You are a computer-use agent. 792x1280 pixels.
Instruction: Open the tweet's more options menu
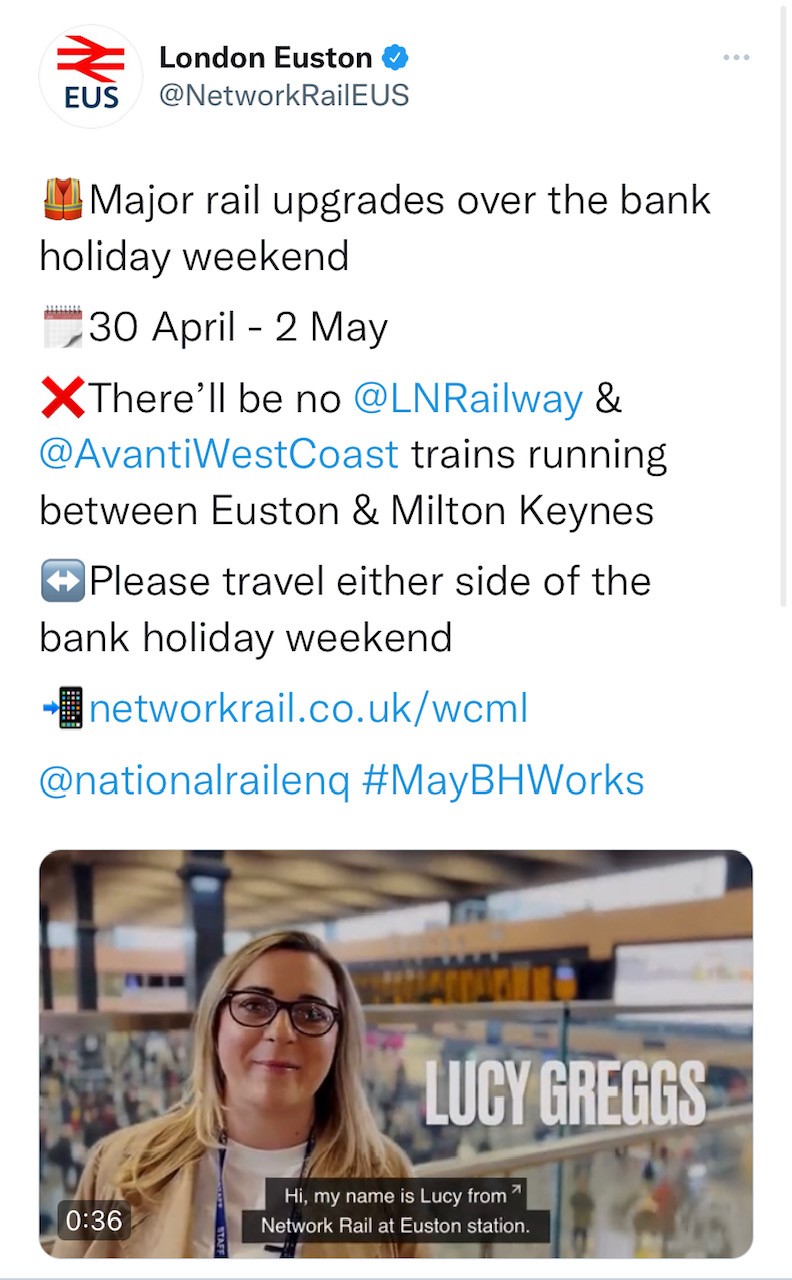tap(736, 58)
